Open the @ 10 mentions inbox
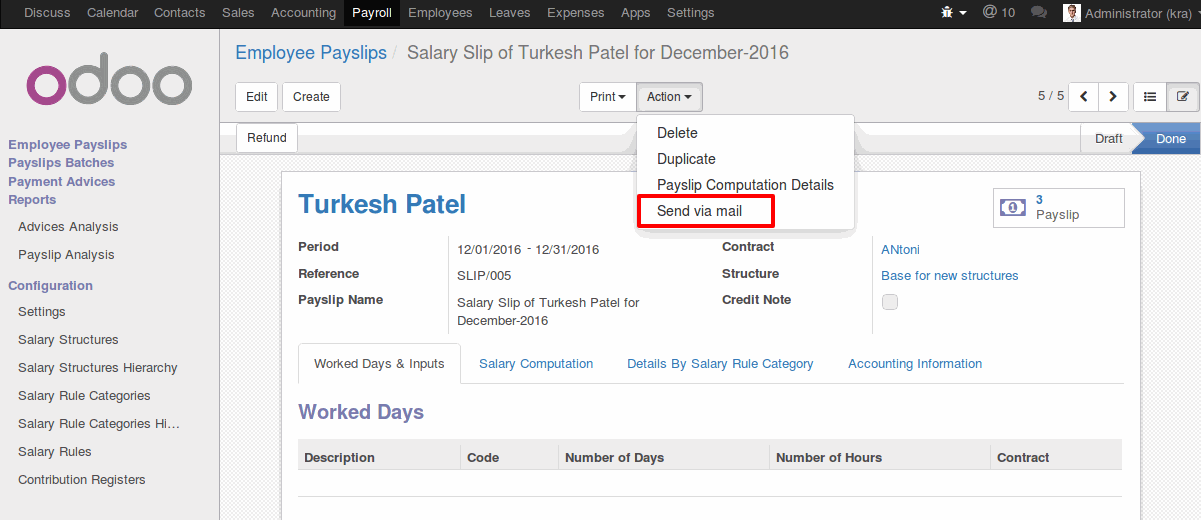1201x520 pixels. pyautogui.click(x=998, y=13)
